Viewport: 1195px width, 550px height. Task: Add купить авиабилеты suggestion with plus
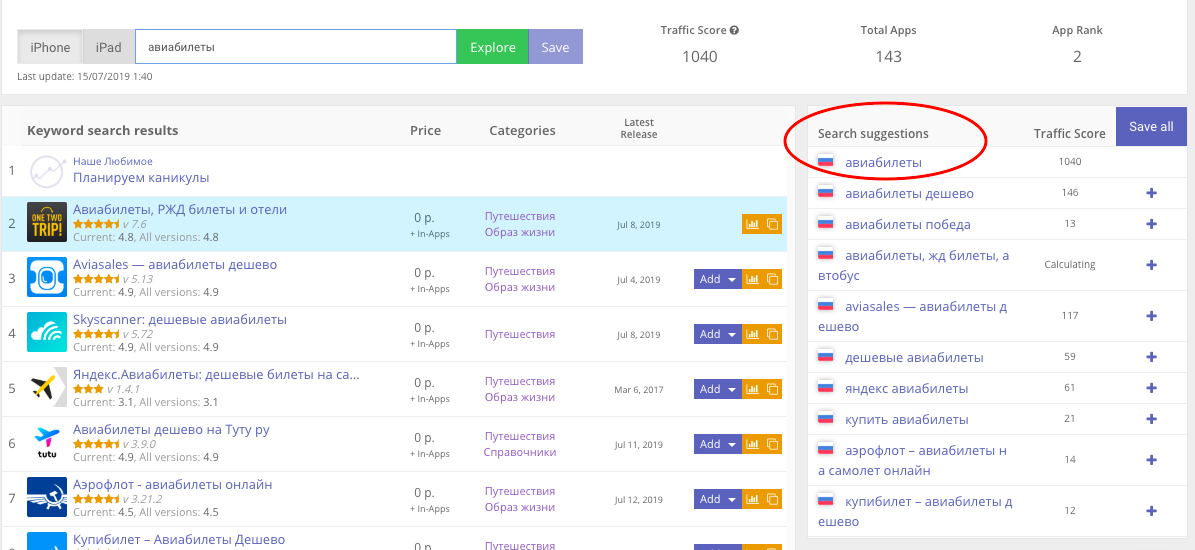(x=1152, y=420)
